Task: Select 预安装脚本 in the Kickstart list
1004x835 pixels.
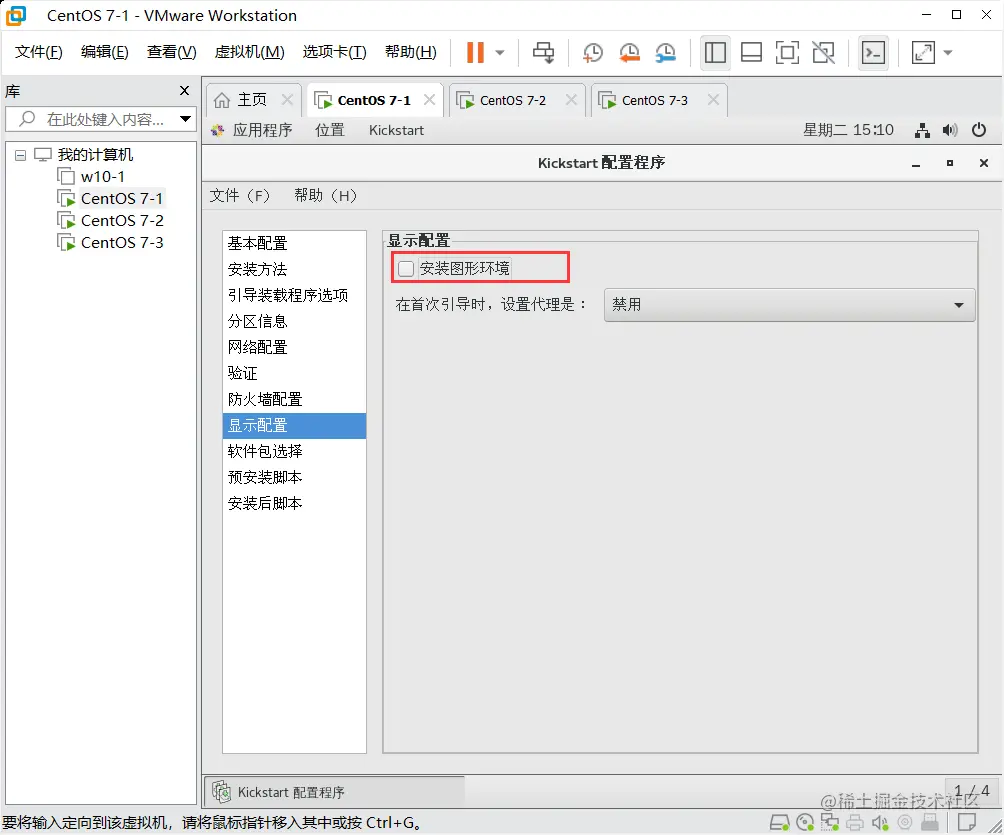Action: point(295,478)
